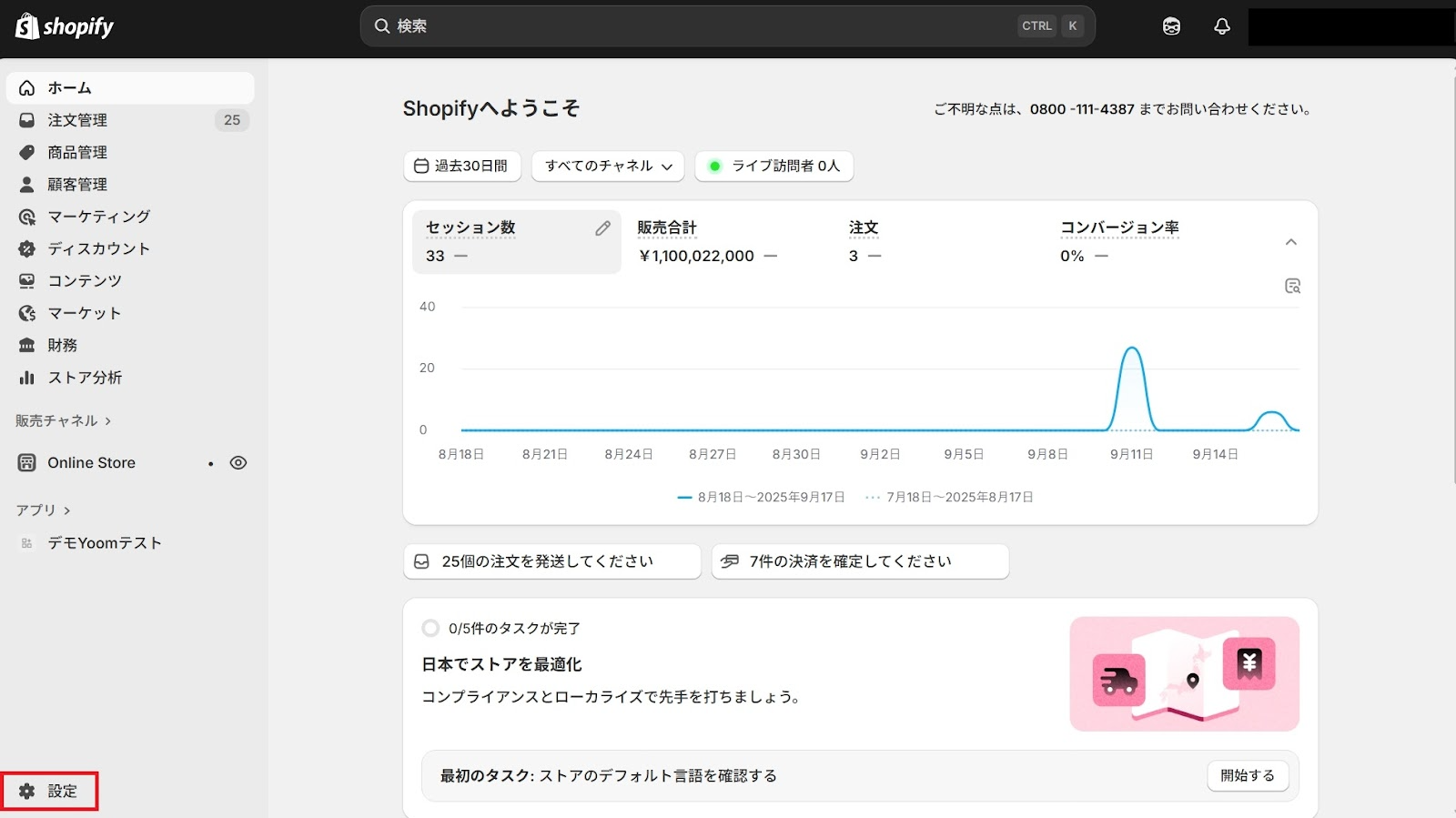Expand the アプリ section
This screenshot has height=818, width=1456.
tap(43, 510)
